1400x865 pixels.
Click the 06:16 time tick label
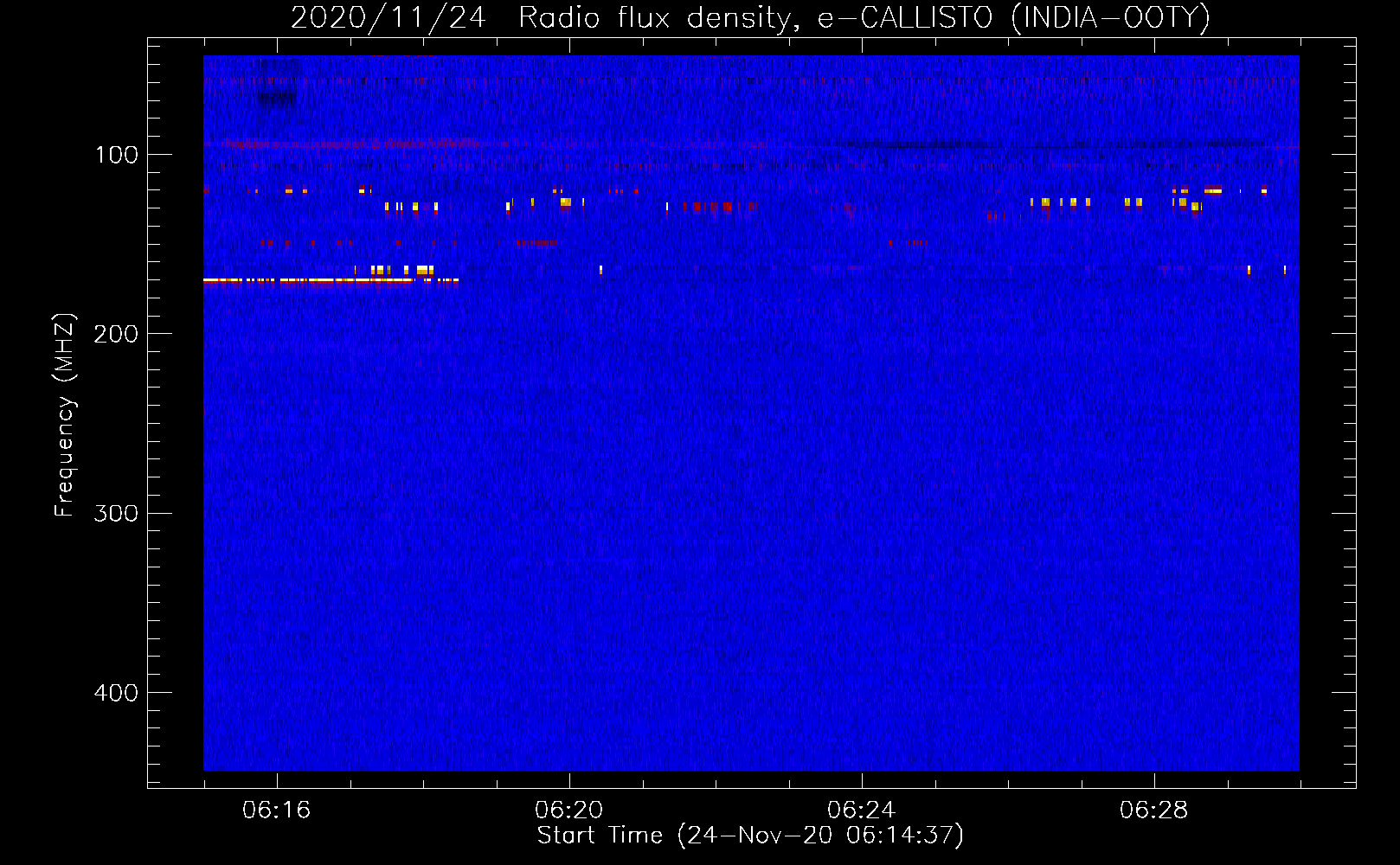point(277,811)
